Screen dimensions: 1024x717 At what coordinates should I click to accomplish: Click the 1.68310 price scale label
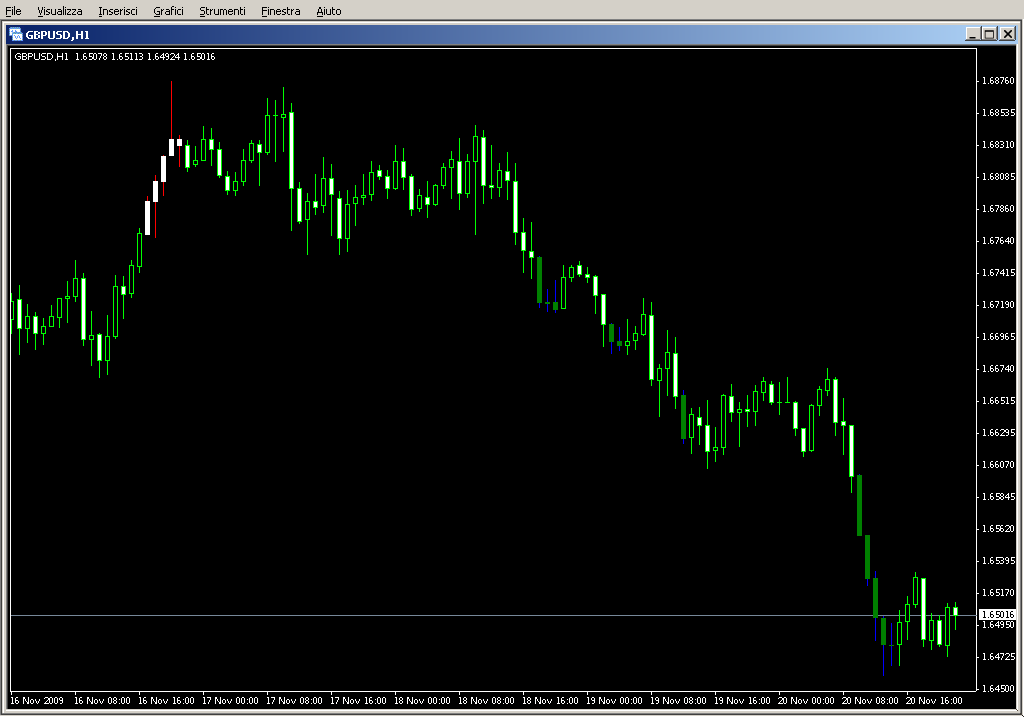(999, 145)
